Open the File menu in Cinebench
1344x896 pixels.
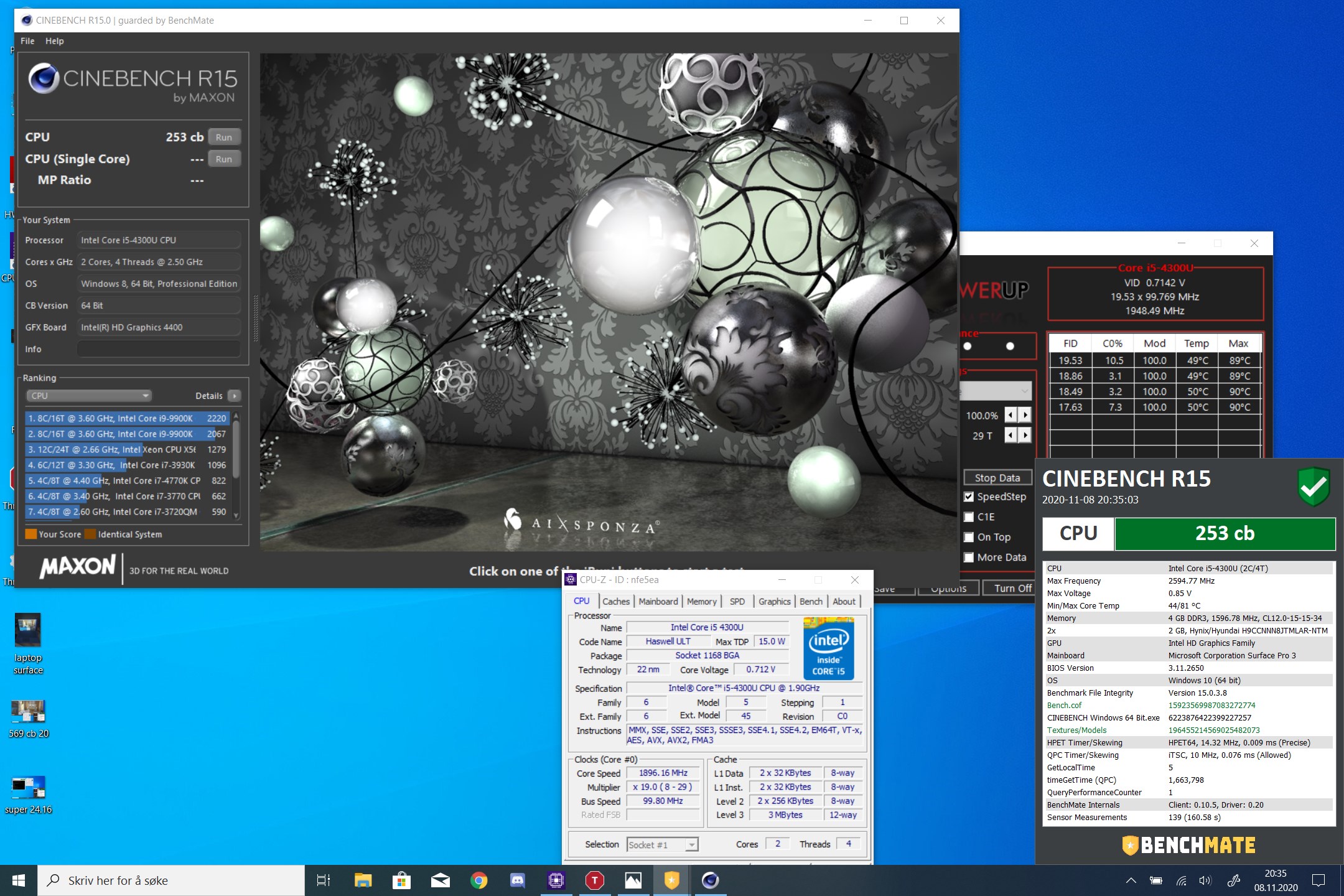[x=27, y=41]
